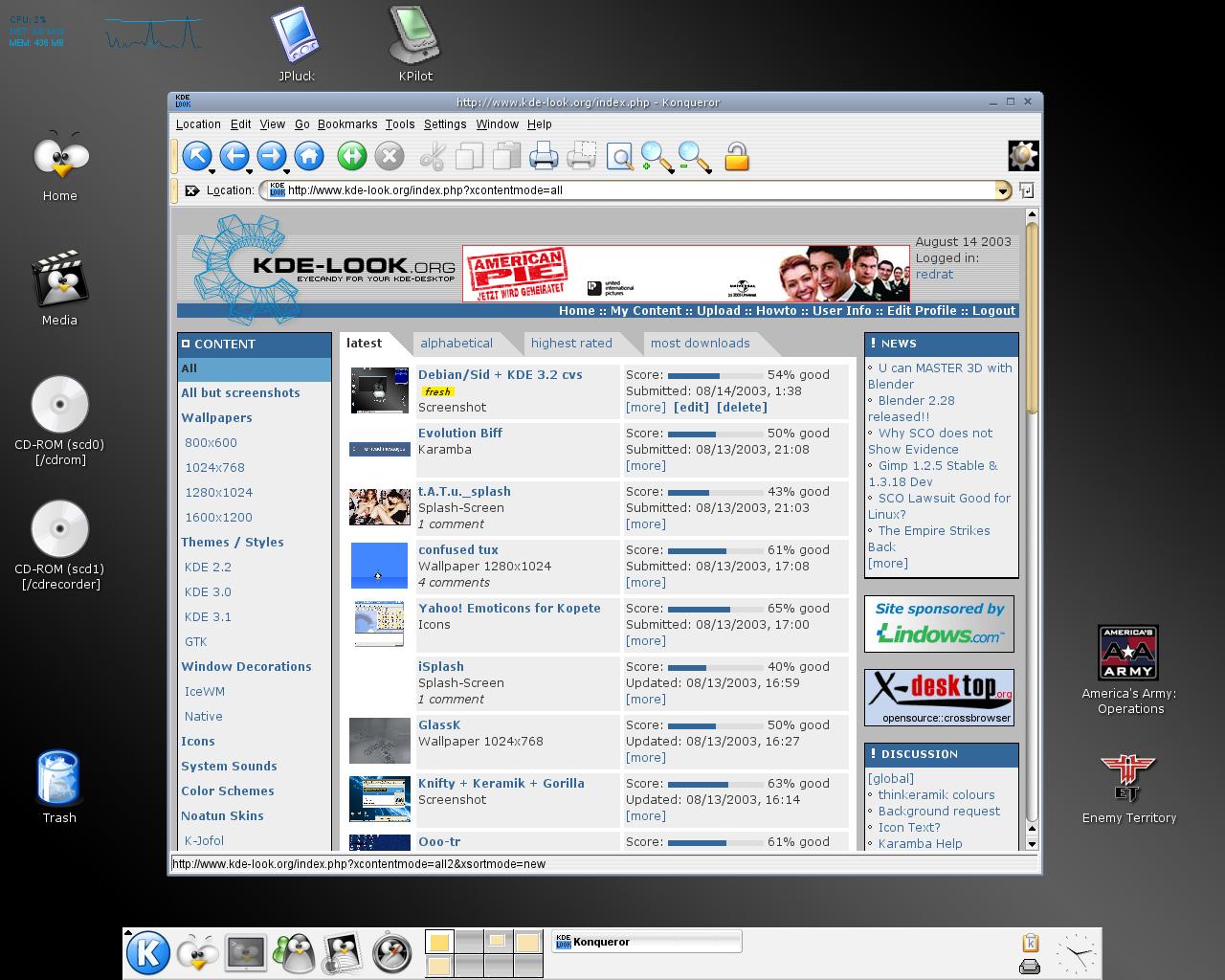
Task: Click the Lindows.com sponsor banner
Action: 939,623
